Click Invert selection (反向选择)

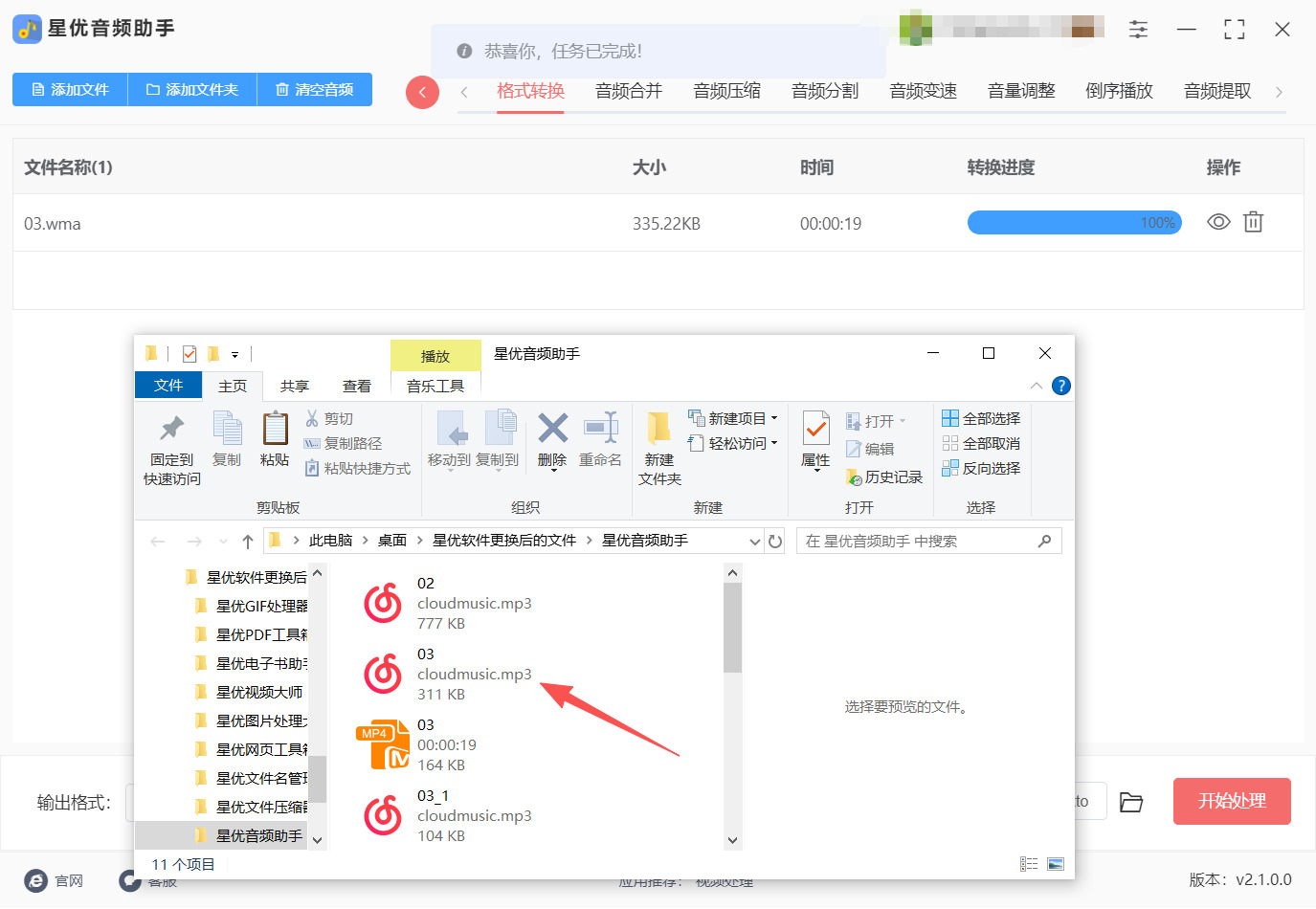click(x=981, y=468)
